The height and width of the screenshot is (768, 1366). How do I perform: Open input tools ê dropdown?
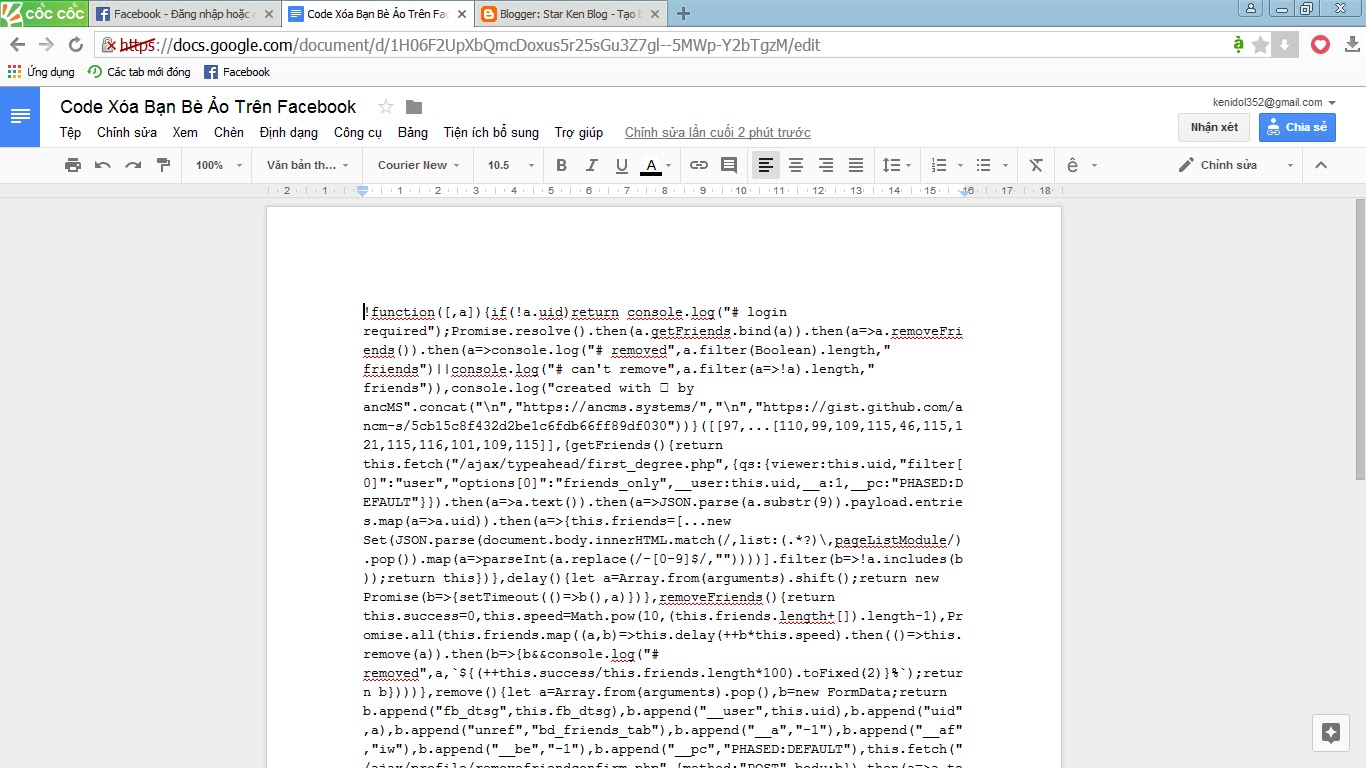1082,165
